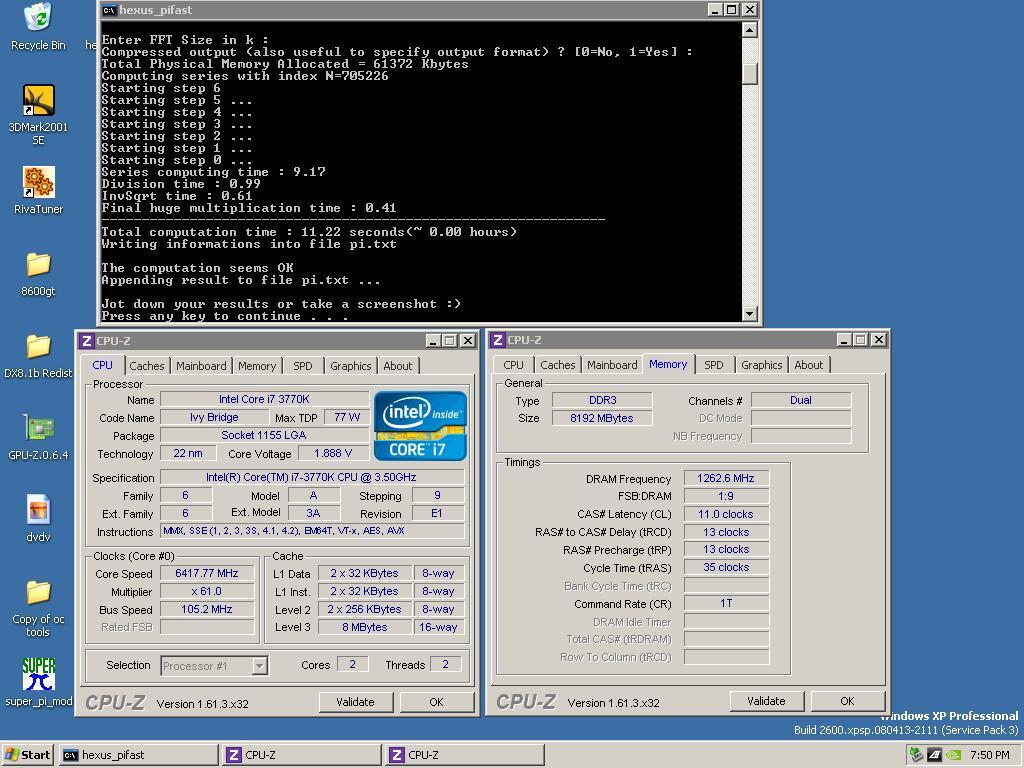Click OK in left CPU-Z window

(436, 702)
